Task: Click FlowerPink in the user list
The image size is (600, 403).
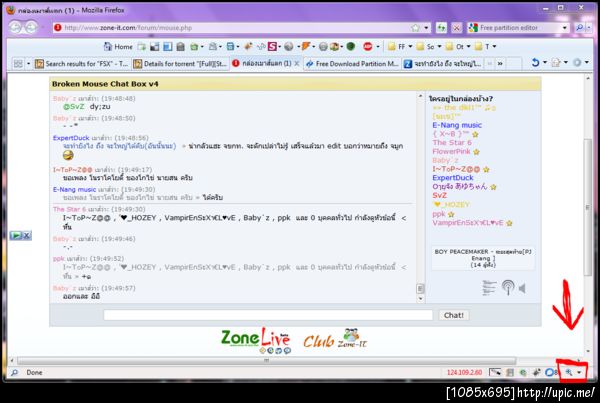Action: point(452,152)
